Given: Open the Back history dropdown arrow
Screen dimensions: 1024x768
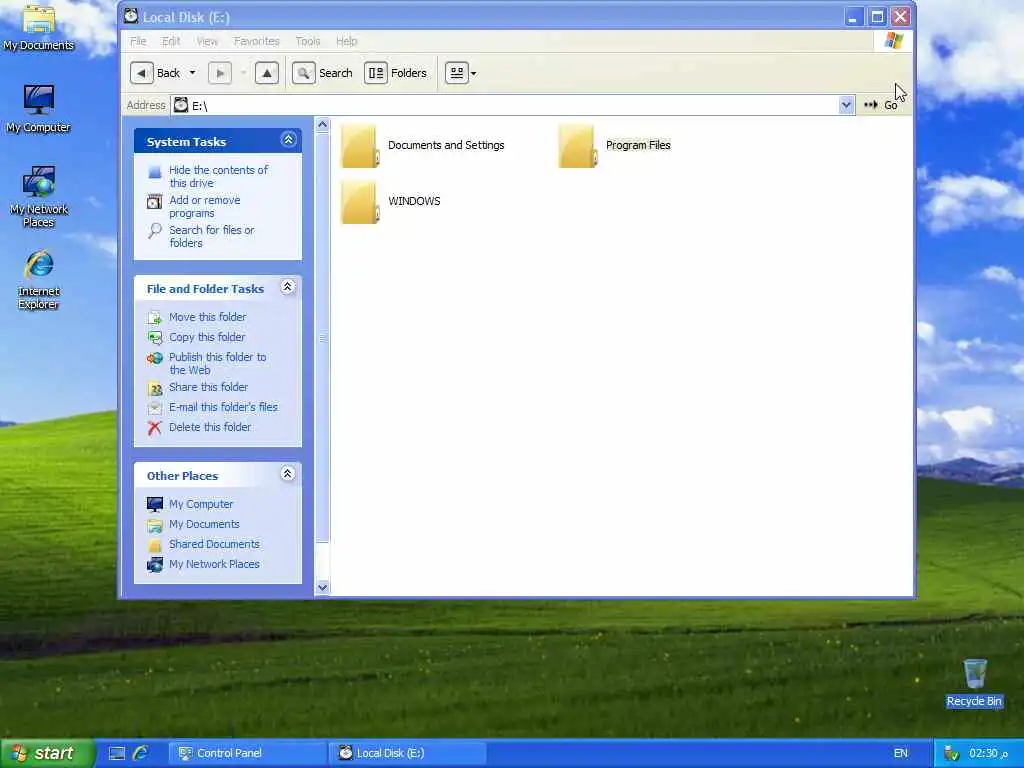Looking at the screenshot, I should 192,73.
